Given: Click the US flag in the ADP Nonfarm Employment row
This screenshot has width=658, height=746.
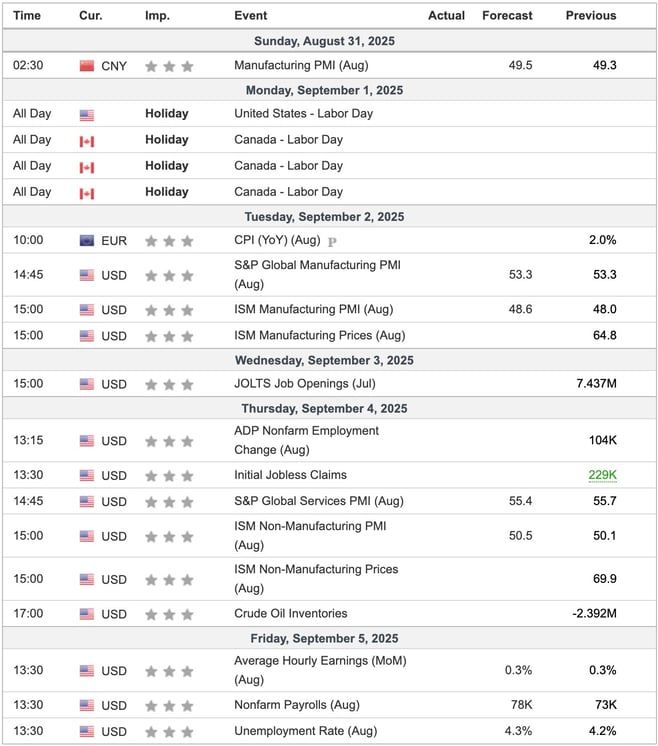Looking at the screenshot, I should [87, 441].
